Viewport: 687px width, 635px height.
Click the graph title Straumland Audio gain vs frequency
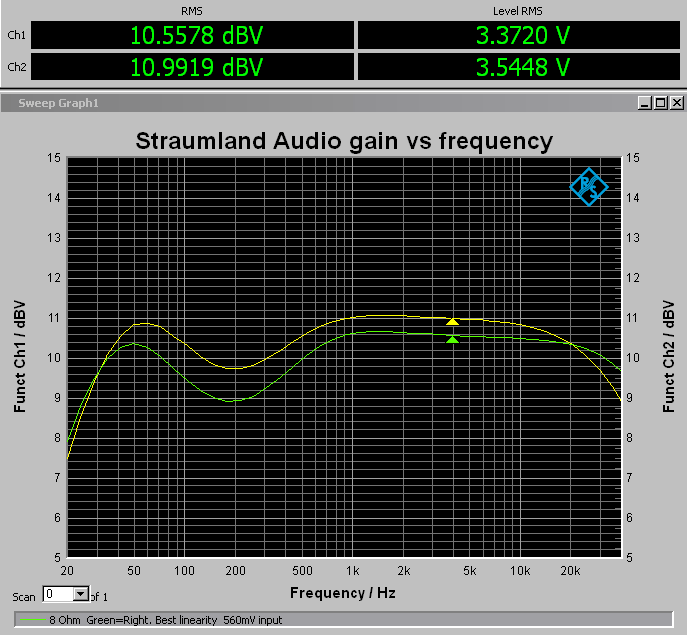pos(344,141)
